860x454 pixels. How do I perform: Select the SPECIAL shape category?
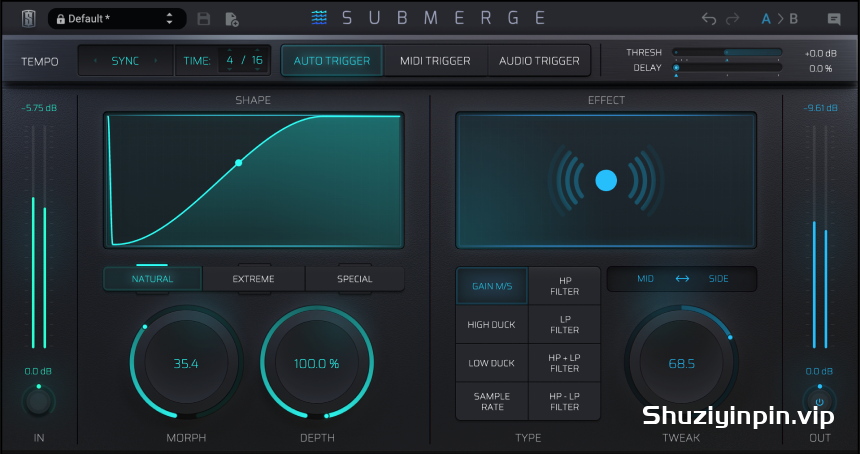pyautogui.click(x=355, y=279)
